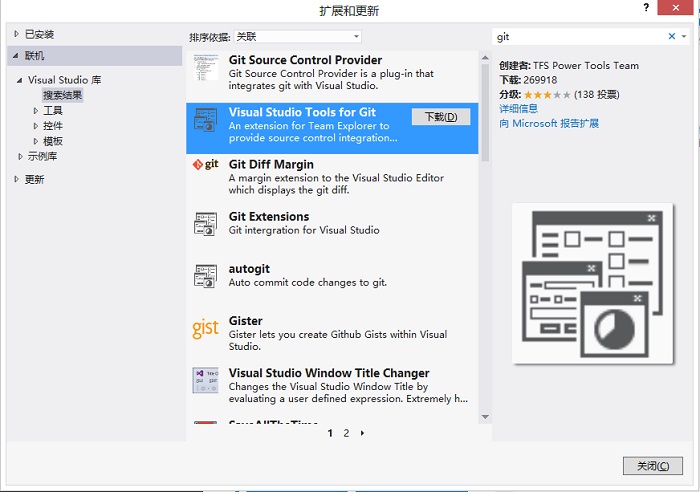Collapse the Visual Studio 库 node
The image size is (700, 492).
point(20,80)
